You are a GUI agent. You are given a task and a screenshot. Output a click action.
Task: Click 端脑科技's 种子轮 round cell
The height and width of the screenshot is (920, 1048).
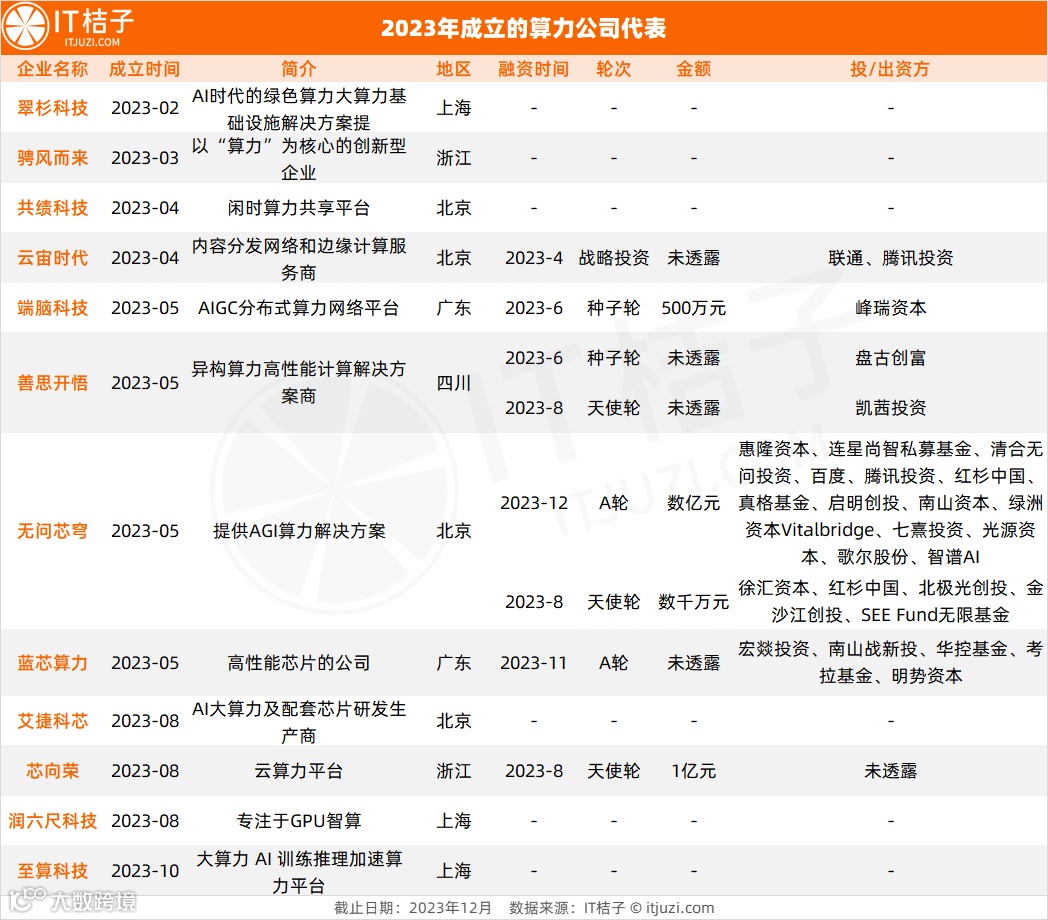pos(614,308)
